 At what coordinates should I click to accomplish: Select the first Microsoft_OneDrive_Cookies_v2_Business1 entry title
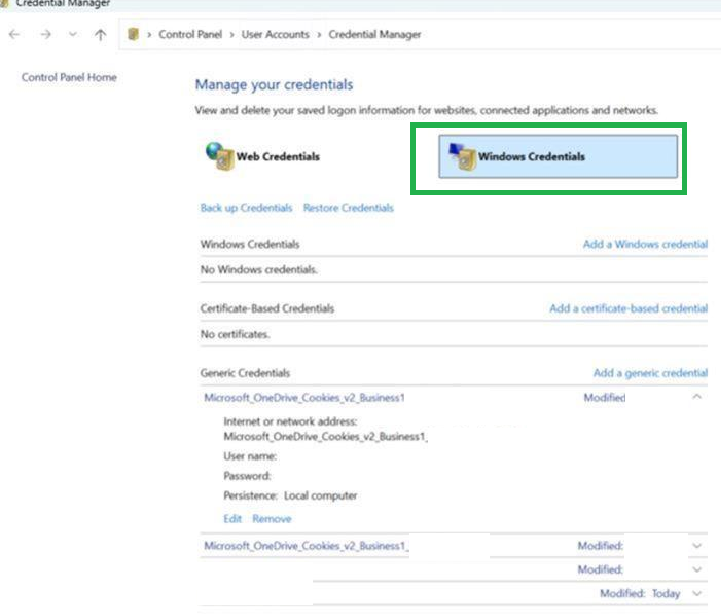point(304,397)
